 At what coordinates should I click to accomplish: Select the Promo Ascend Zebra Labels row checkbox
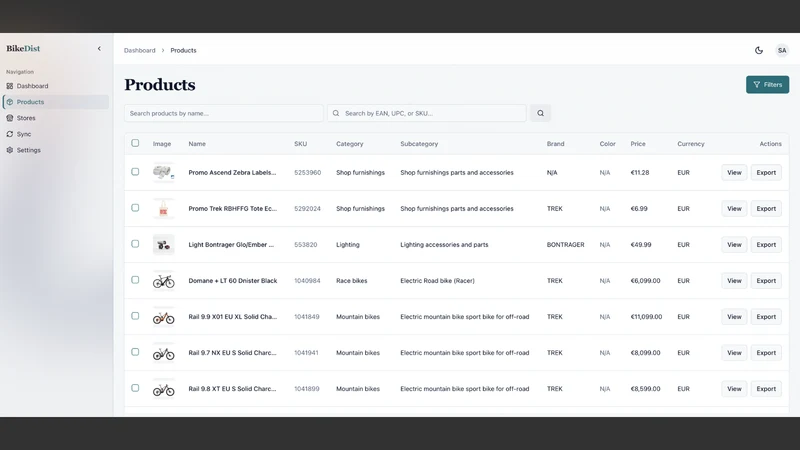coord(135,172)
